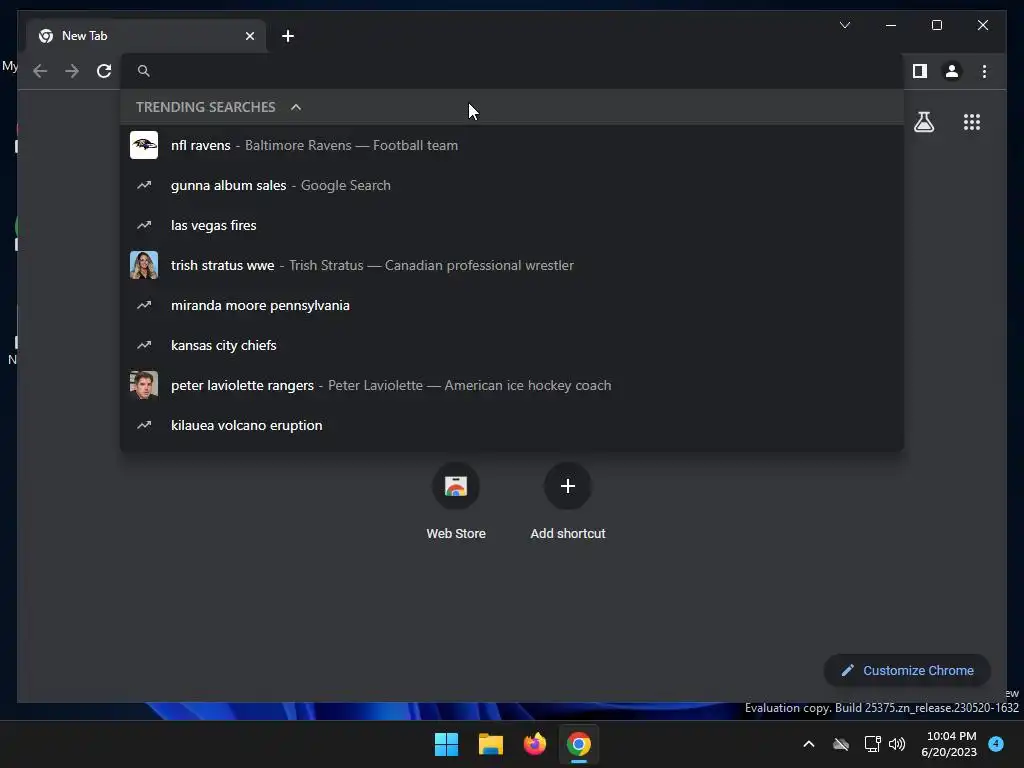Click the Baltimore Ravens logo thumbnail
The height and width of the screenshot is (768, 1024).
coord(144,145)
